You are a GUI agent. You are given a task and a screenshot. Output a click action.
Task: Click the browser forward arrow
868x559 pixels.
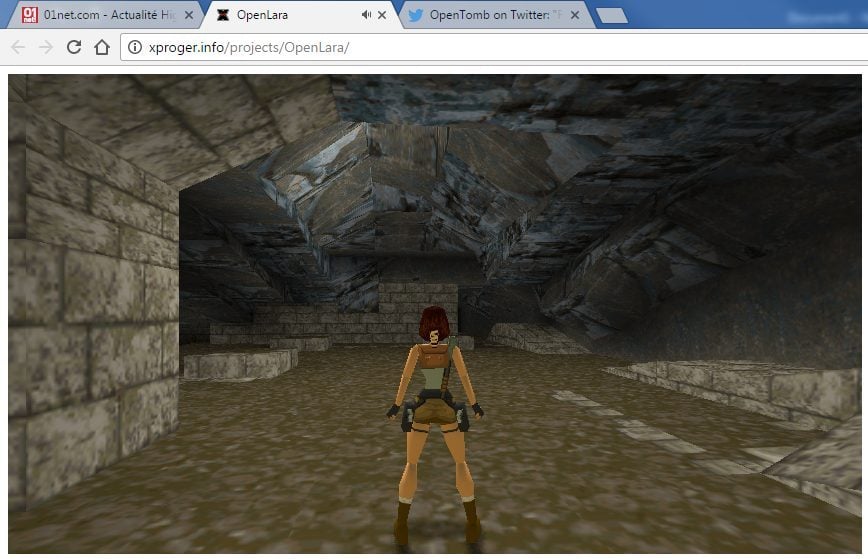(x=46, y=48)
